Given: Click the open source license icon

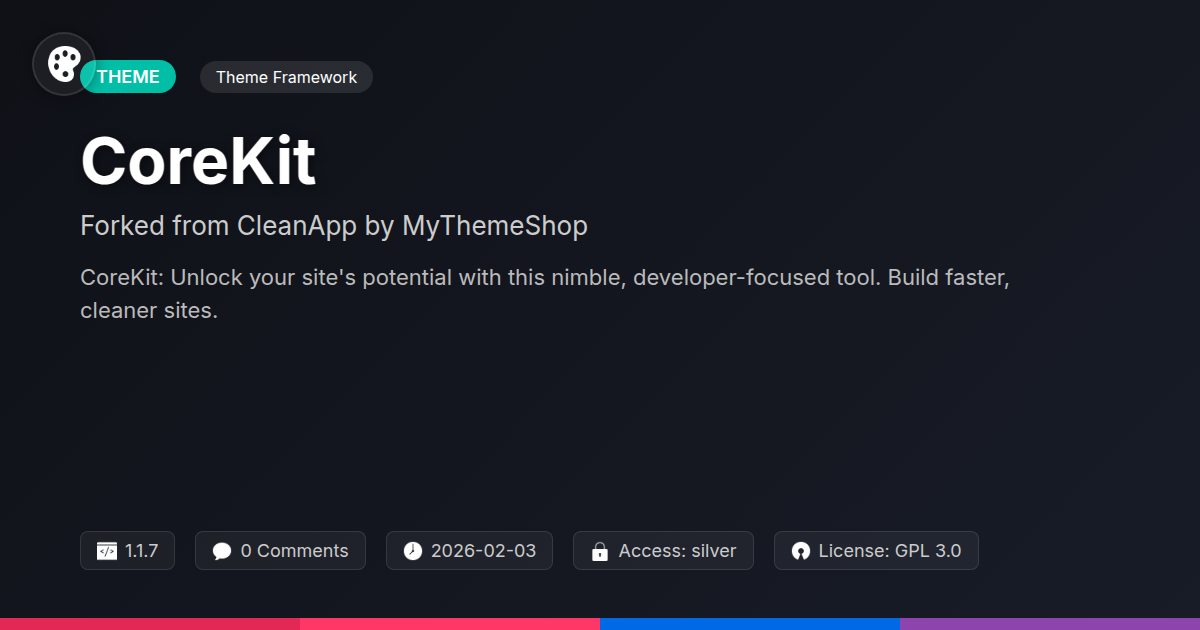Looking at the screenshot, I should coord(800,551).
